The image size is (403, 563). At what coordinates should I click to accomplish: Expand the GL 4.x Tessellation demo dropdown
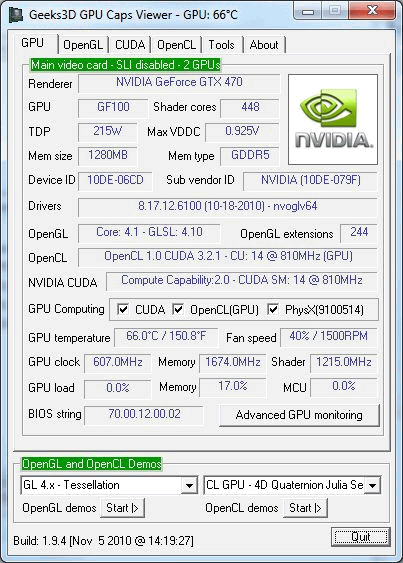coord(189,485)
